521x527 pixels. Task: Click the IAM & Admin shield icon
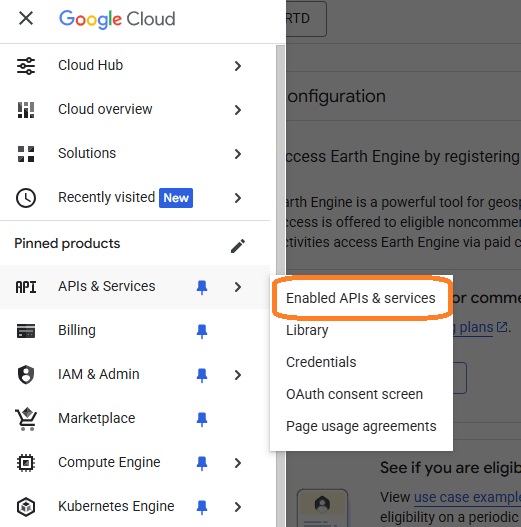[26, 374]
